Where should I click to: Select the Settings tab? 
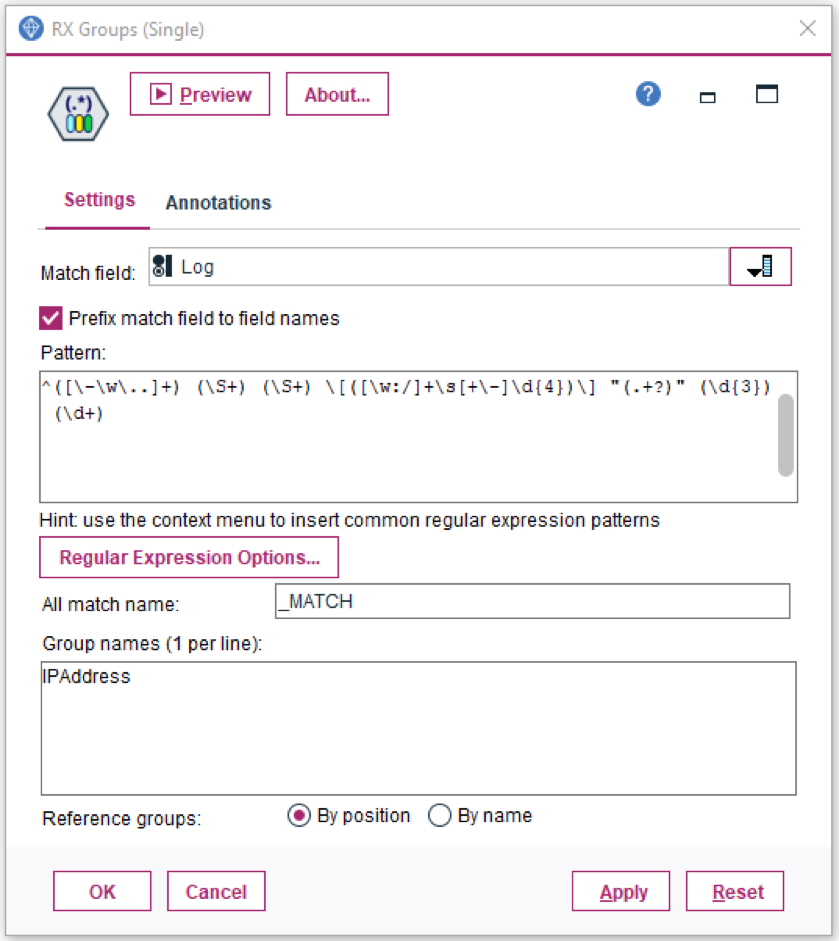100,200
